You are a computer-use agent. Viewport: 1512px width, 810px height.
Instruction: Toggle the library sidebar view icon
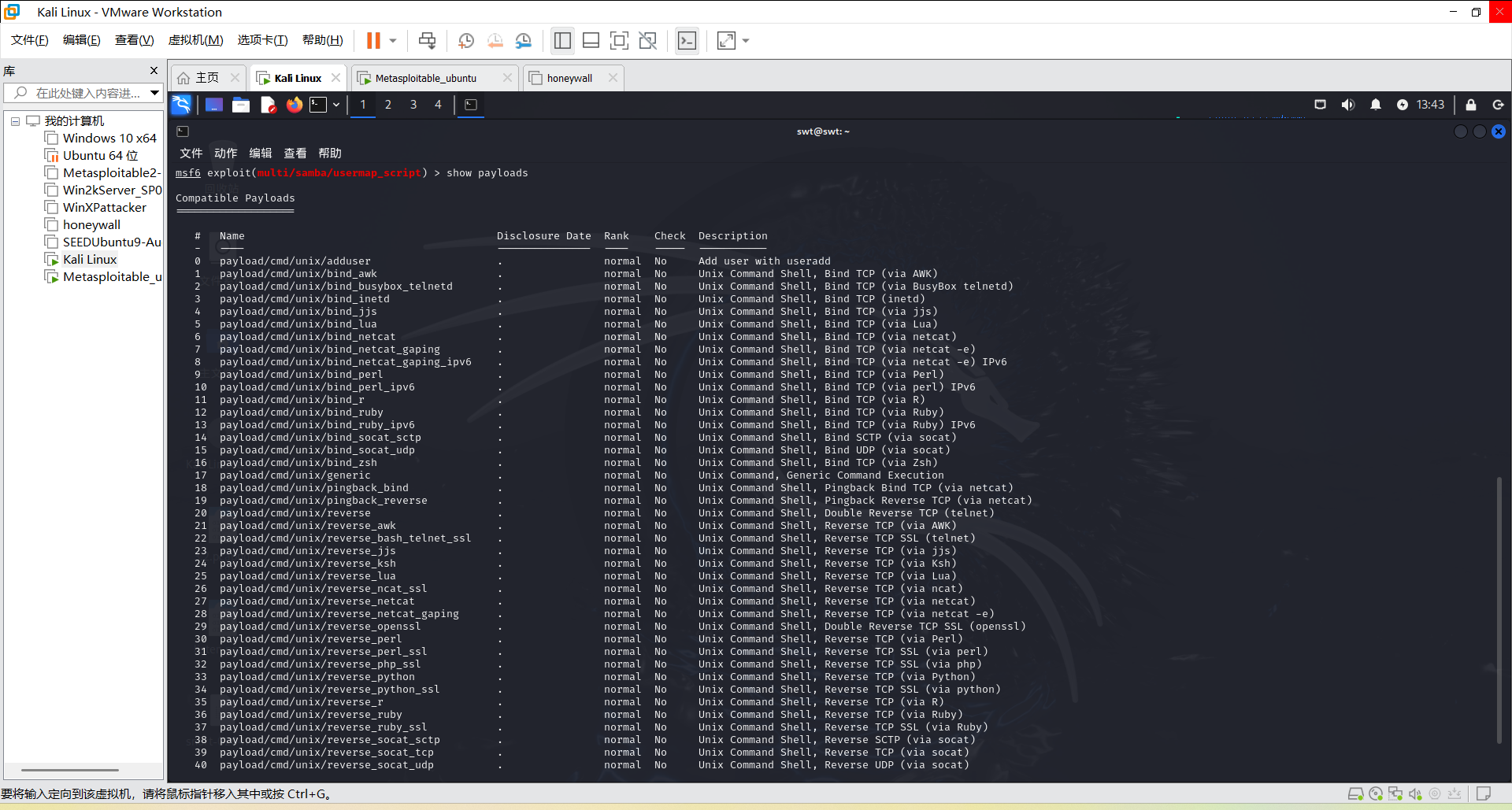pyautogui.click(x=562, y=40)
